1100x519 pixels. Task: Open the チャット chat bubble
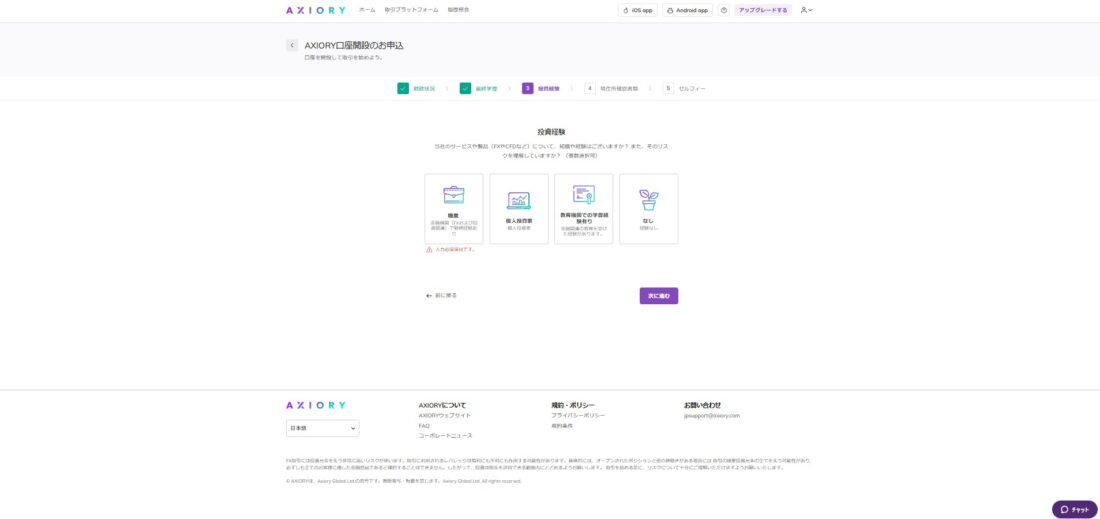(x=1074, y=509)
